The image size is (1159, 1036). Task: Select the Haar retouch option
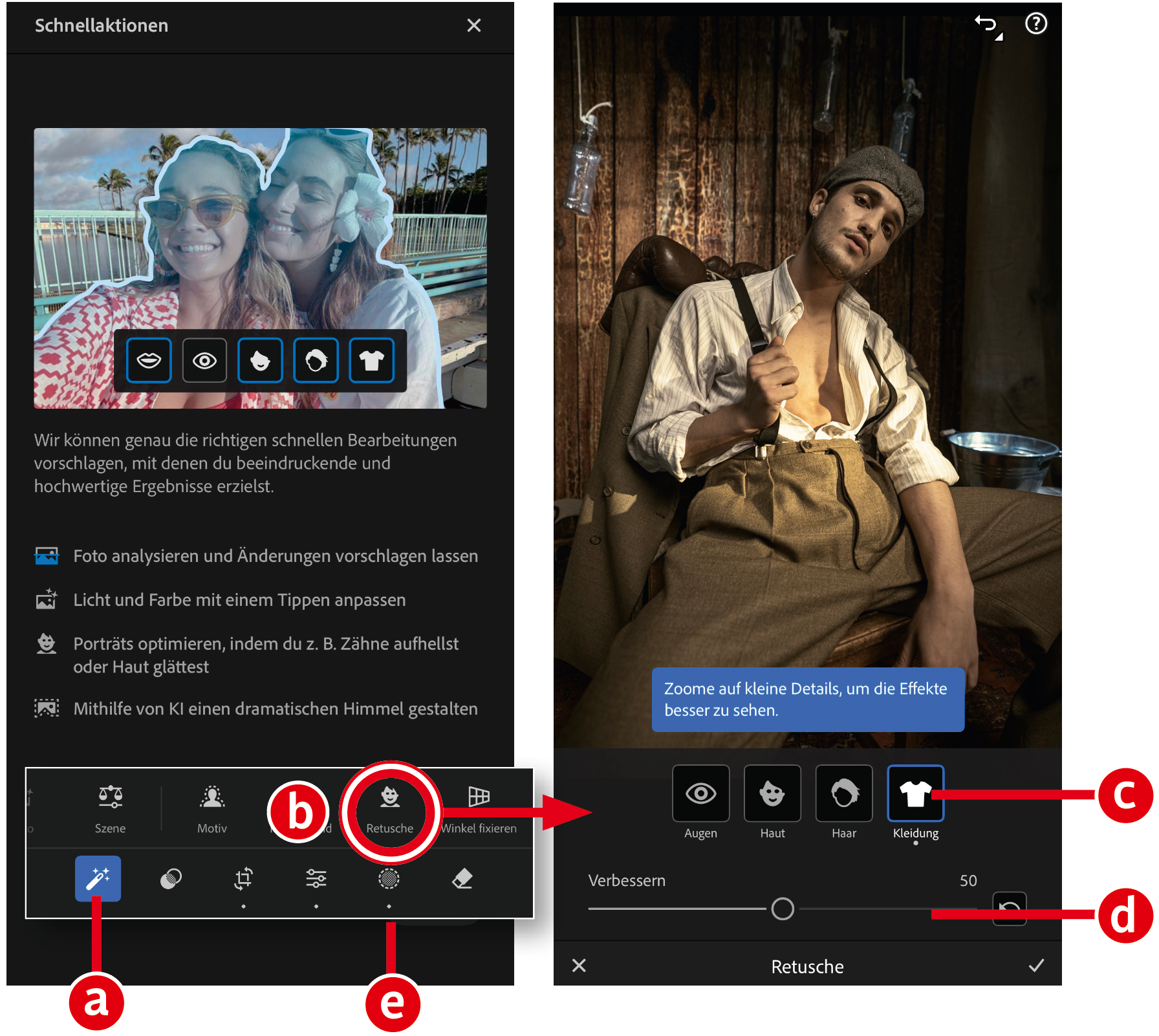844,802
